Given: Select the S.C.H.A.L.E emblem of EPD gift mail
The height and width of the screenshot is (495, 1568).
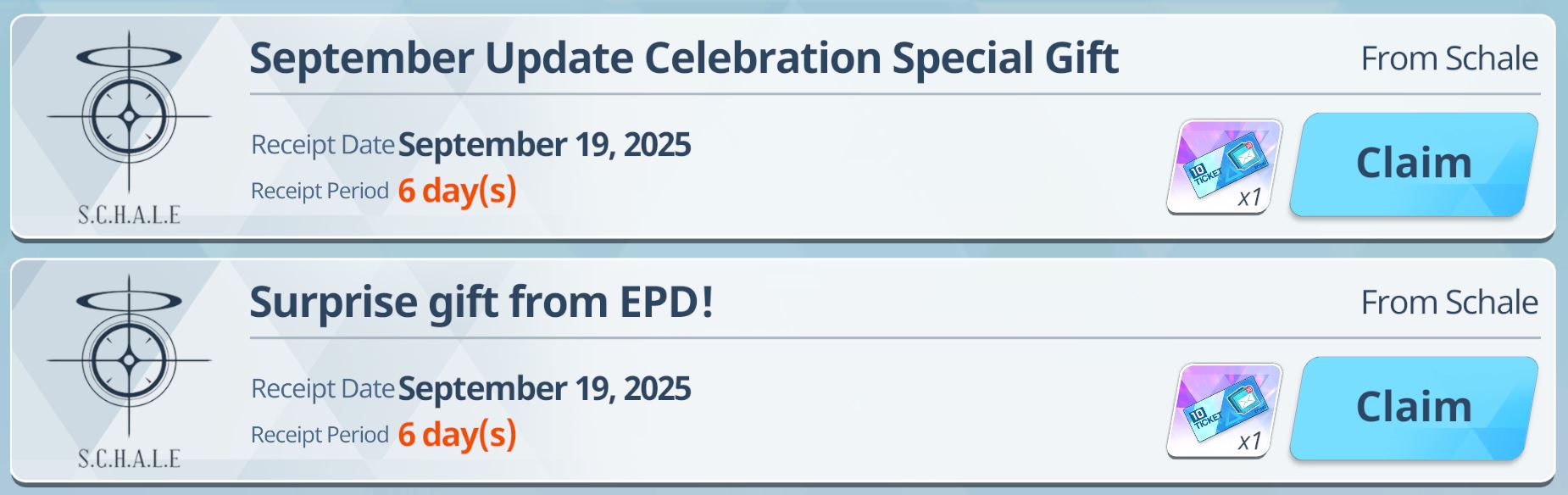Looking at the screenshot, I should (x=129, y=371).
